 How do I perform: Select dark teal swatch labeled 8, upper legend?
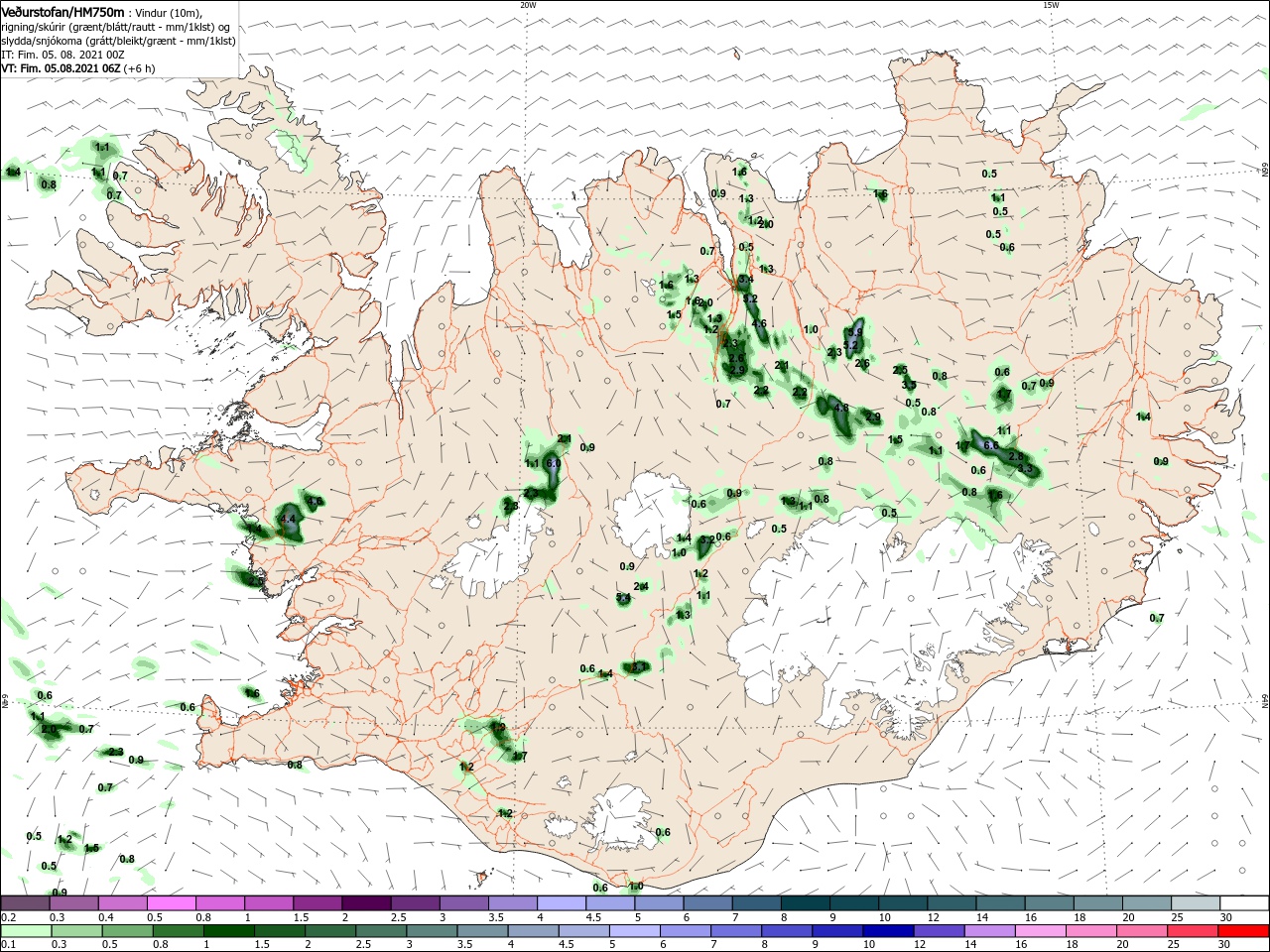coord(805,903)
